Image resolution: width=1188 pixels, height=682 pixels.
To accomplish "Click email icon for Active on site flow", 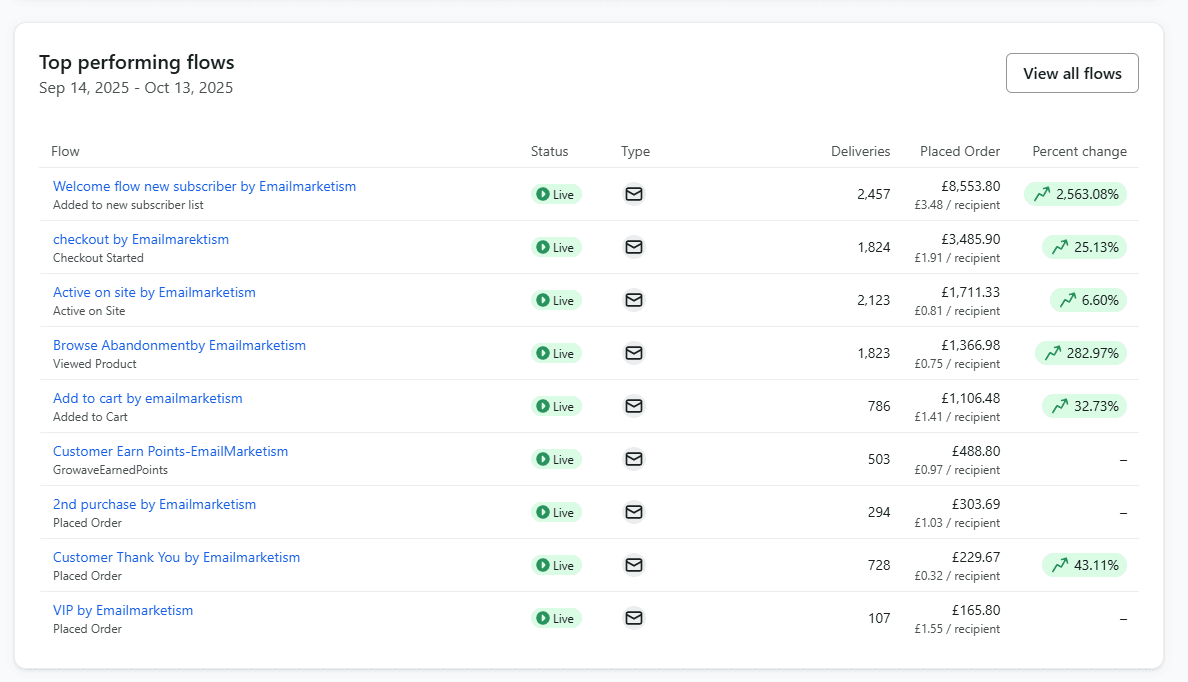I will point(633,300).
